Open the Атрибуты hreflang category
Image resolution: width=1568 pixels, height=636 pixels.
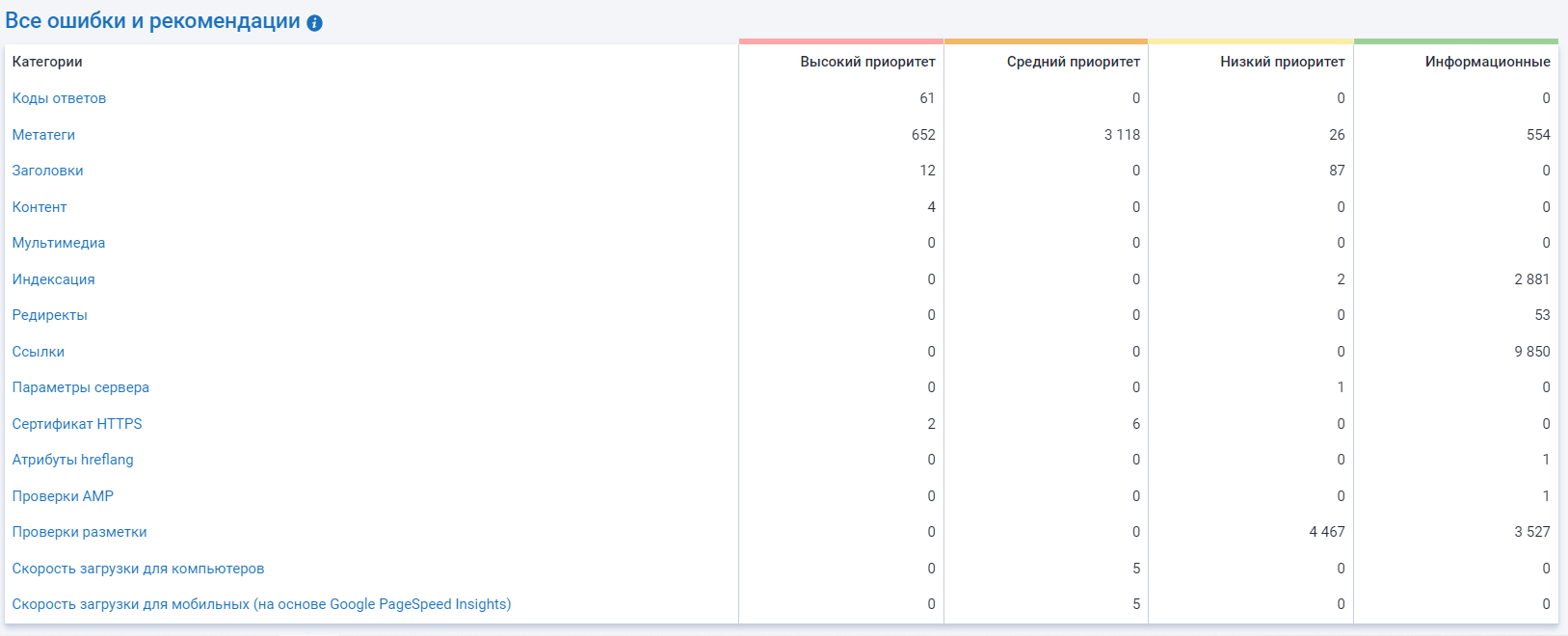click(x=73, y=460)
